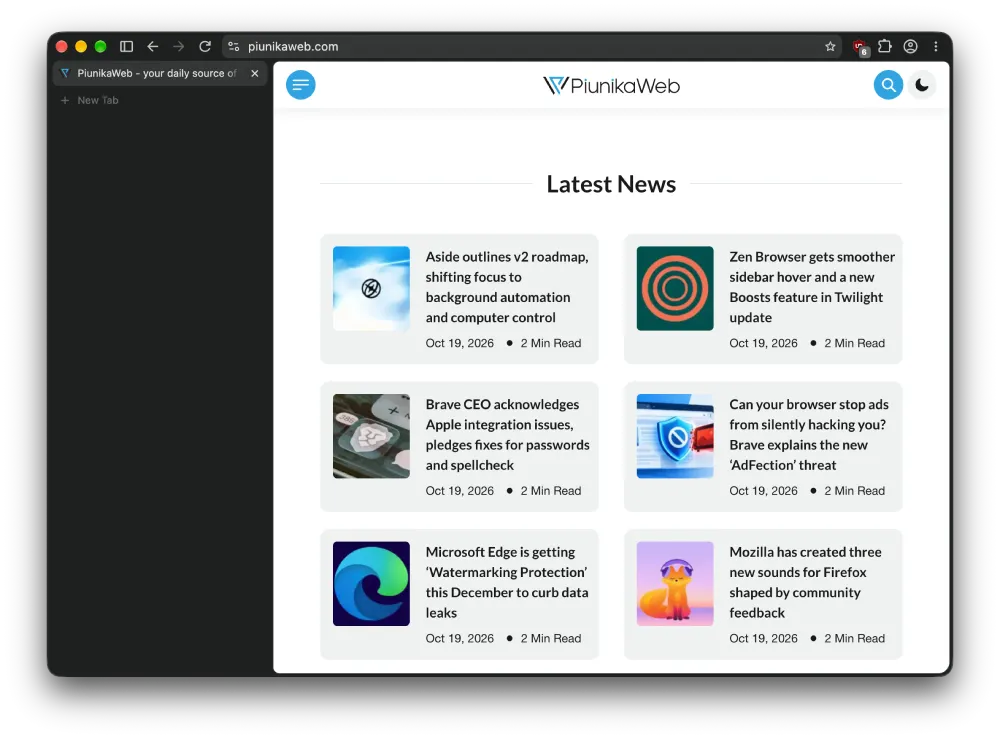Viewport: 1000px width, 739px height.
Task: Reload the page
Action: (205, 47)
